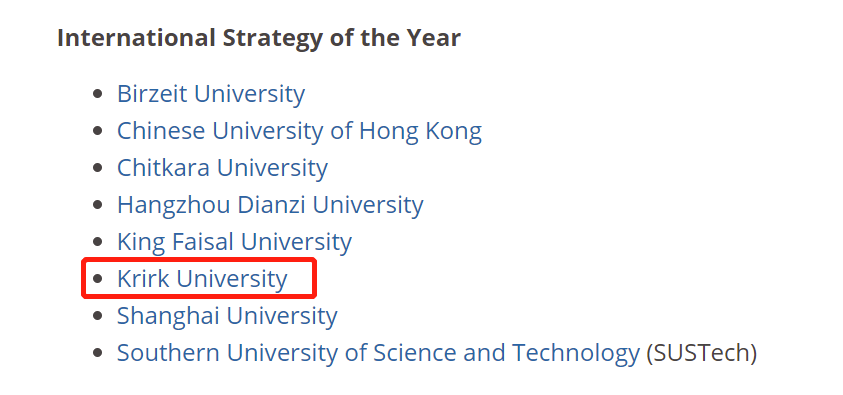Click the bullet beside Southern University of Science
The image size is (843, 395).
pos(97,353)
